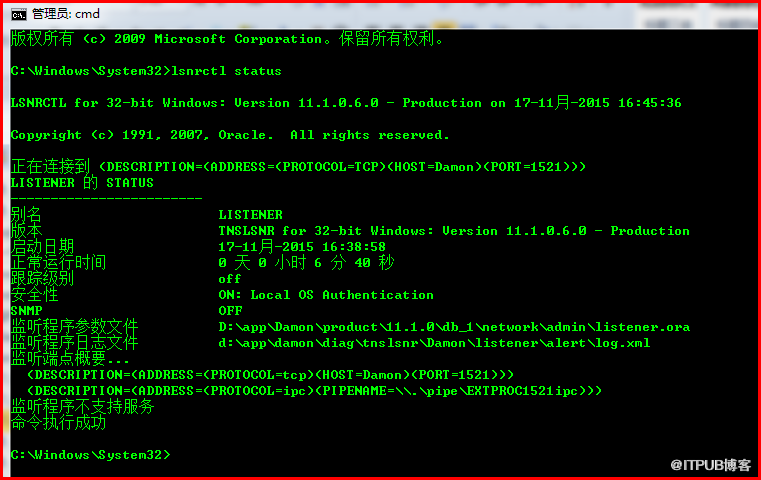Click the TNSLSNR version value

pyautogui.click(x=454, y=231)
